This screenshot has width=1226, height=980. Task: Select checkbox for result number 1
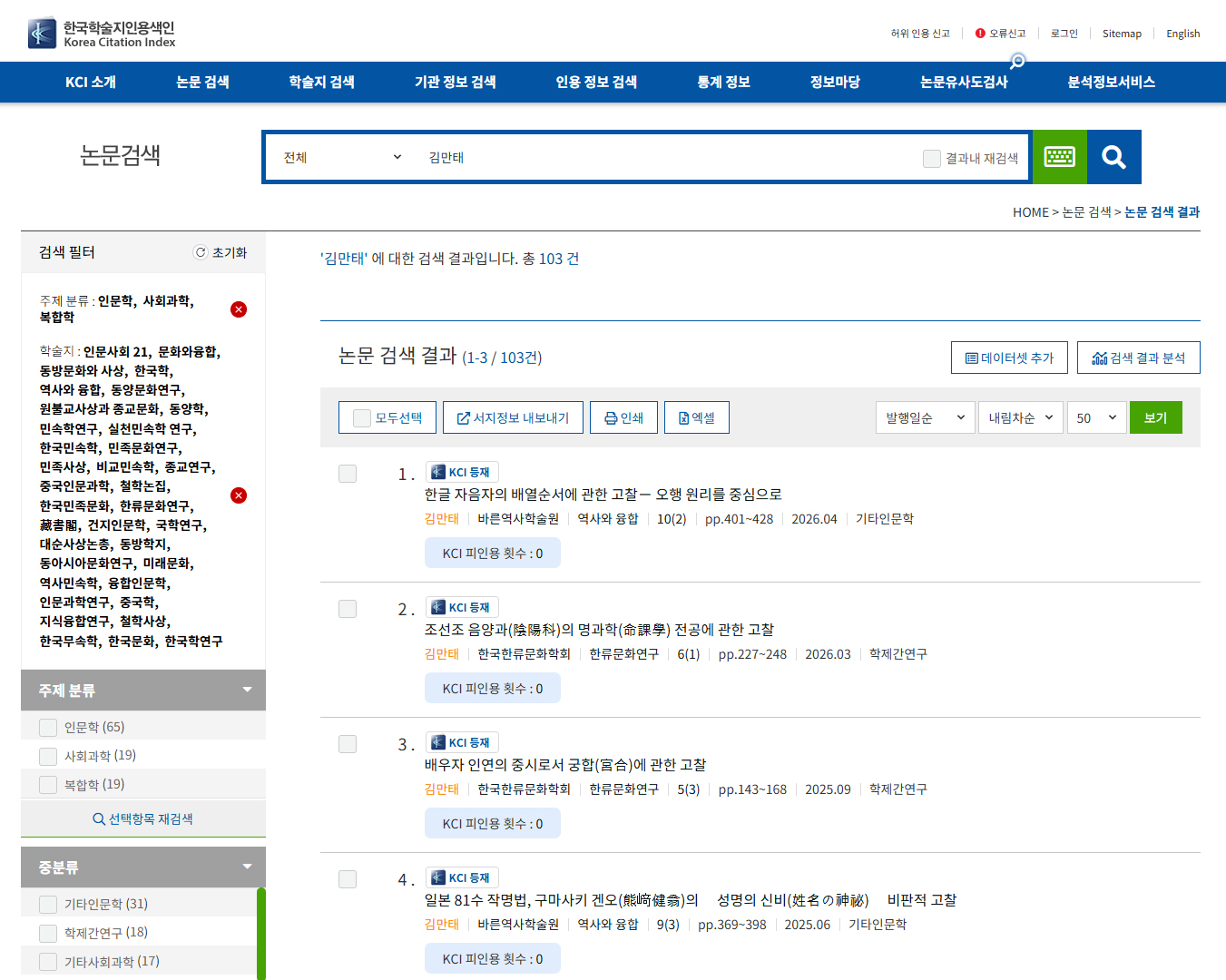(348, 474)
